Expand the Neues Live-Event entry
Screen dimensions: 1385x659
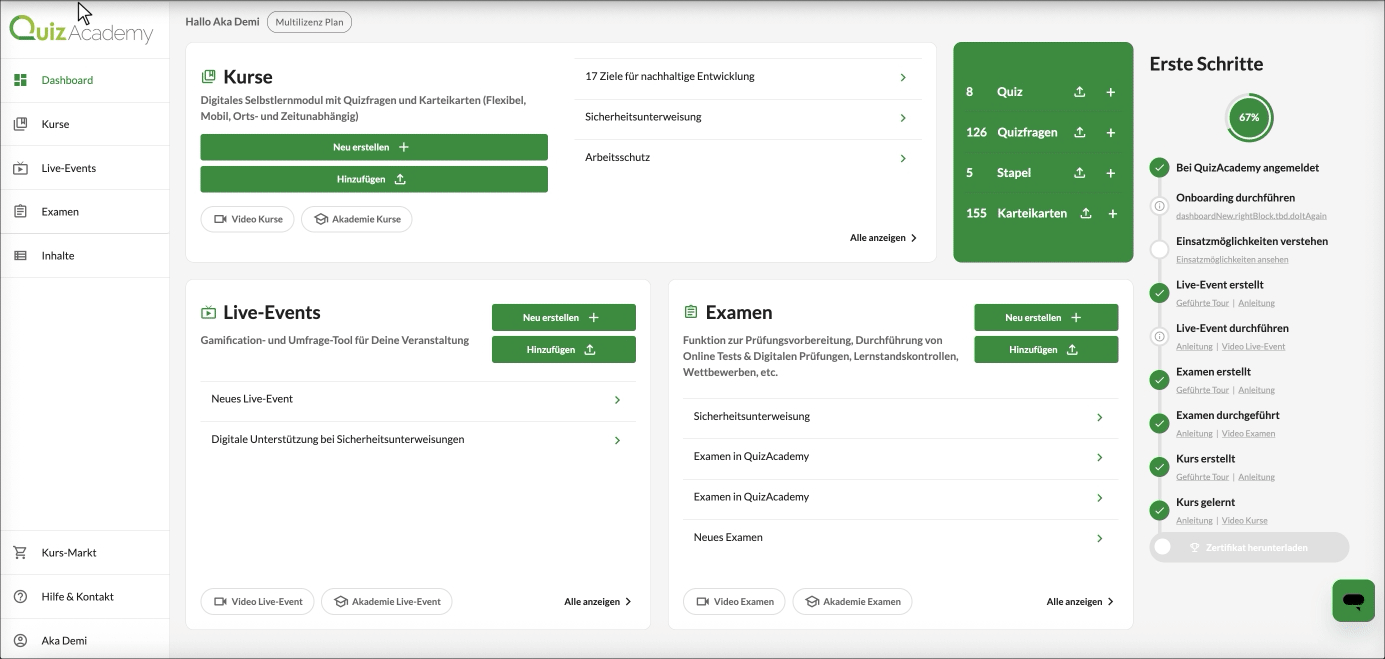pos(617,398)
